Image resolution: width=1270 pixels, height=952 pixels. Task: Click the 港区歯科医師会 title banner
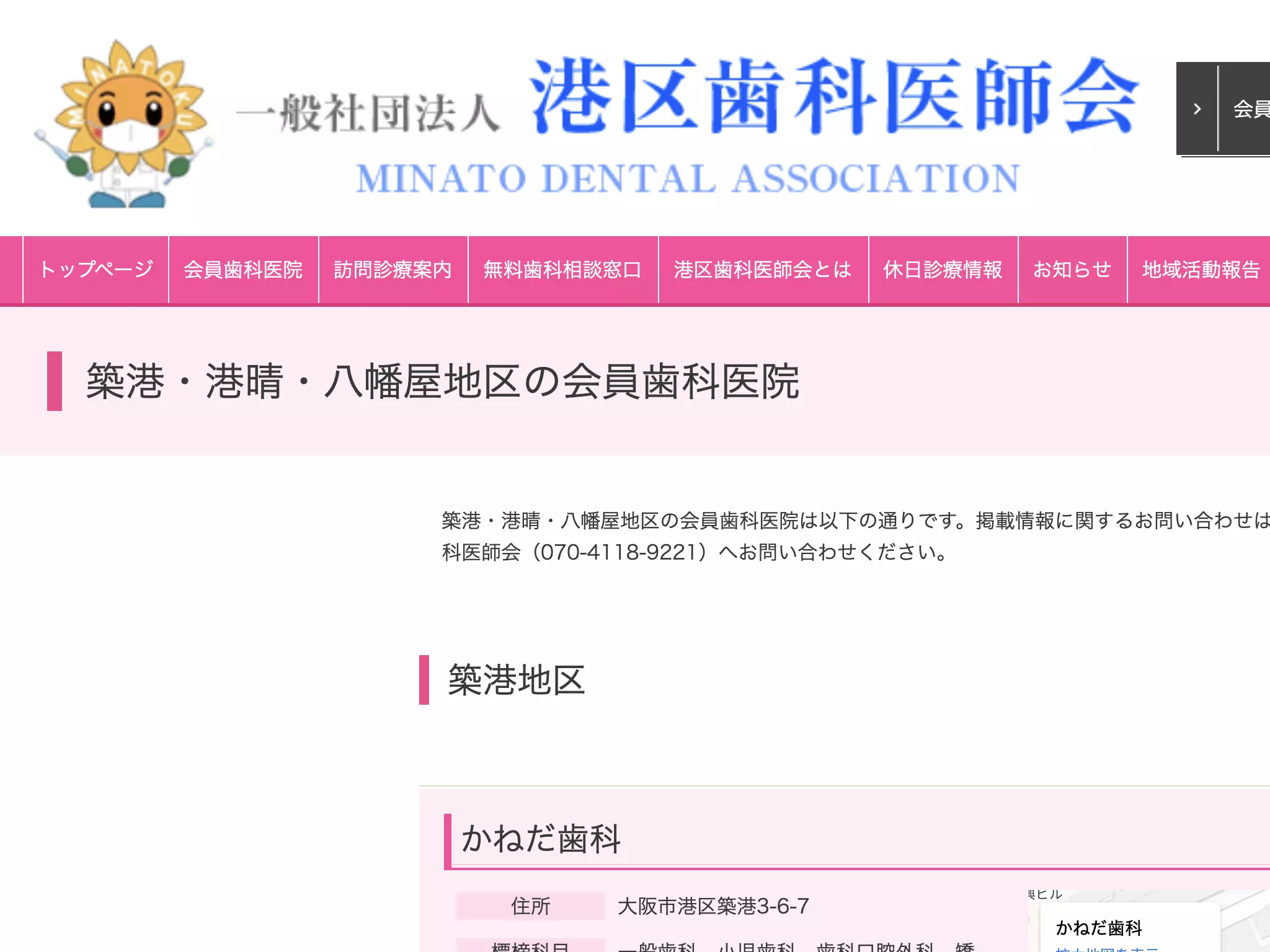835,95
